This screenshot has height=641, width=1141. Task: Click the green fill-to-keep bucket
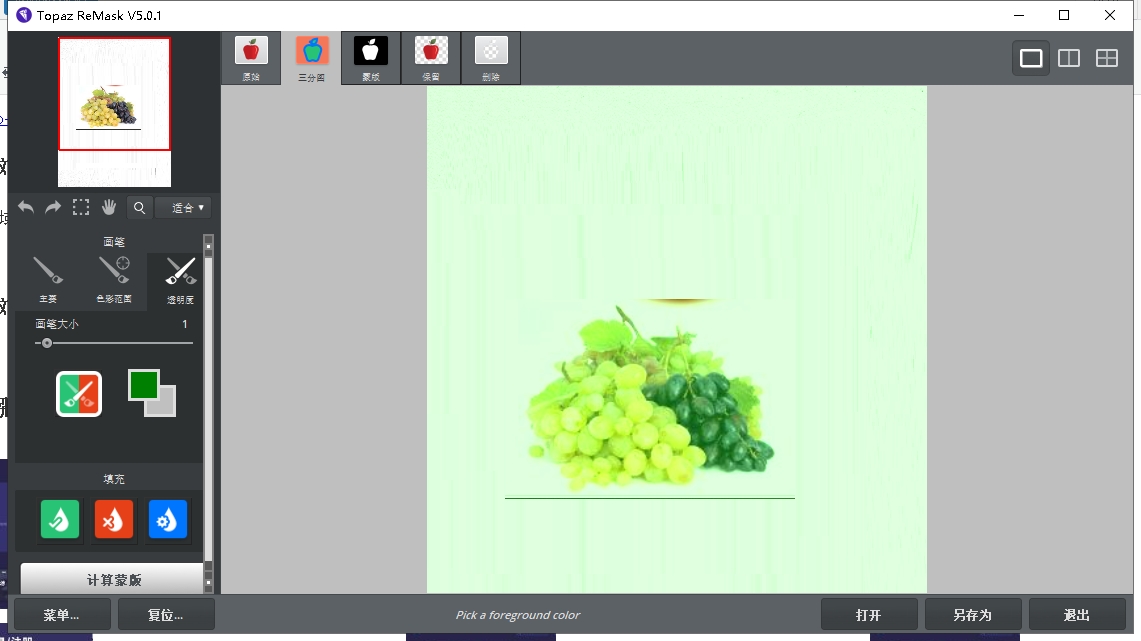(60, 519)
